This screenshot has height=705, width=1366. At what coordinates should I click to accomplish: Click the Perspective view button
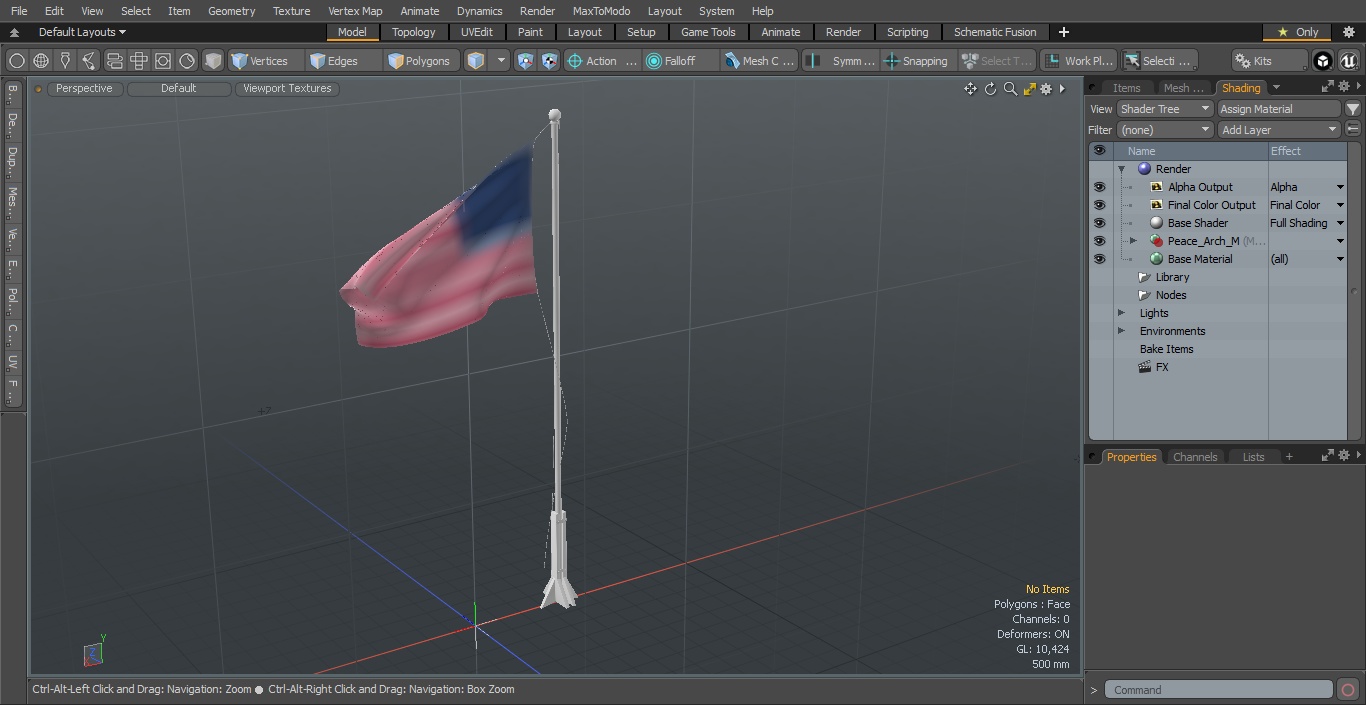[x=84, y=89]
